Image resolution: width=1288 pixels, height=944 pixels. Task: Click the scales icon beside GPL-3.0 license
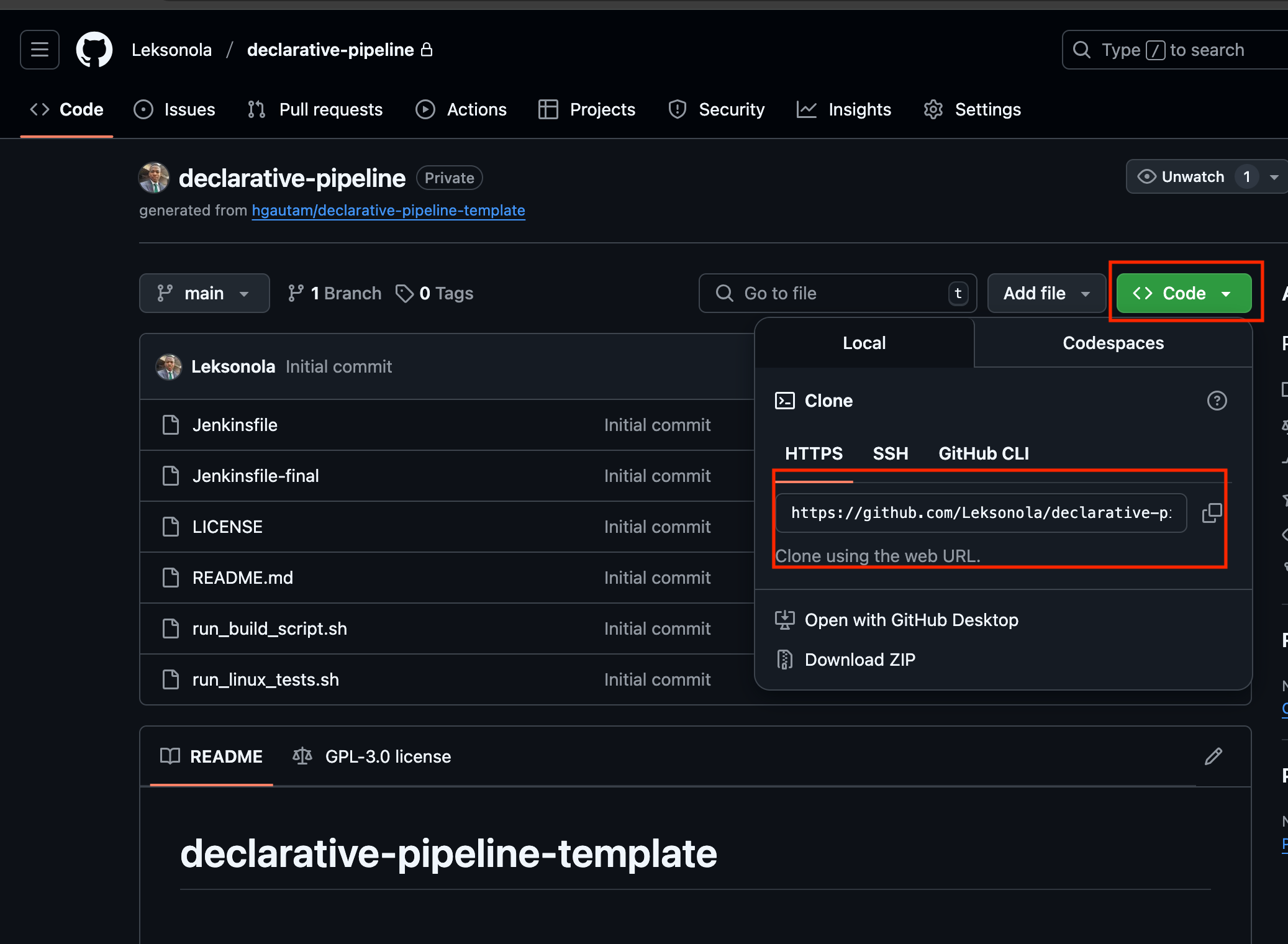tap(302, 756)
